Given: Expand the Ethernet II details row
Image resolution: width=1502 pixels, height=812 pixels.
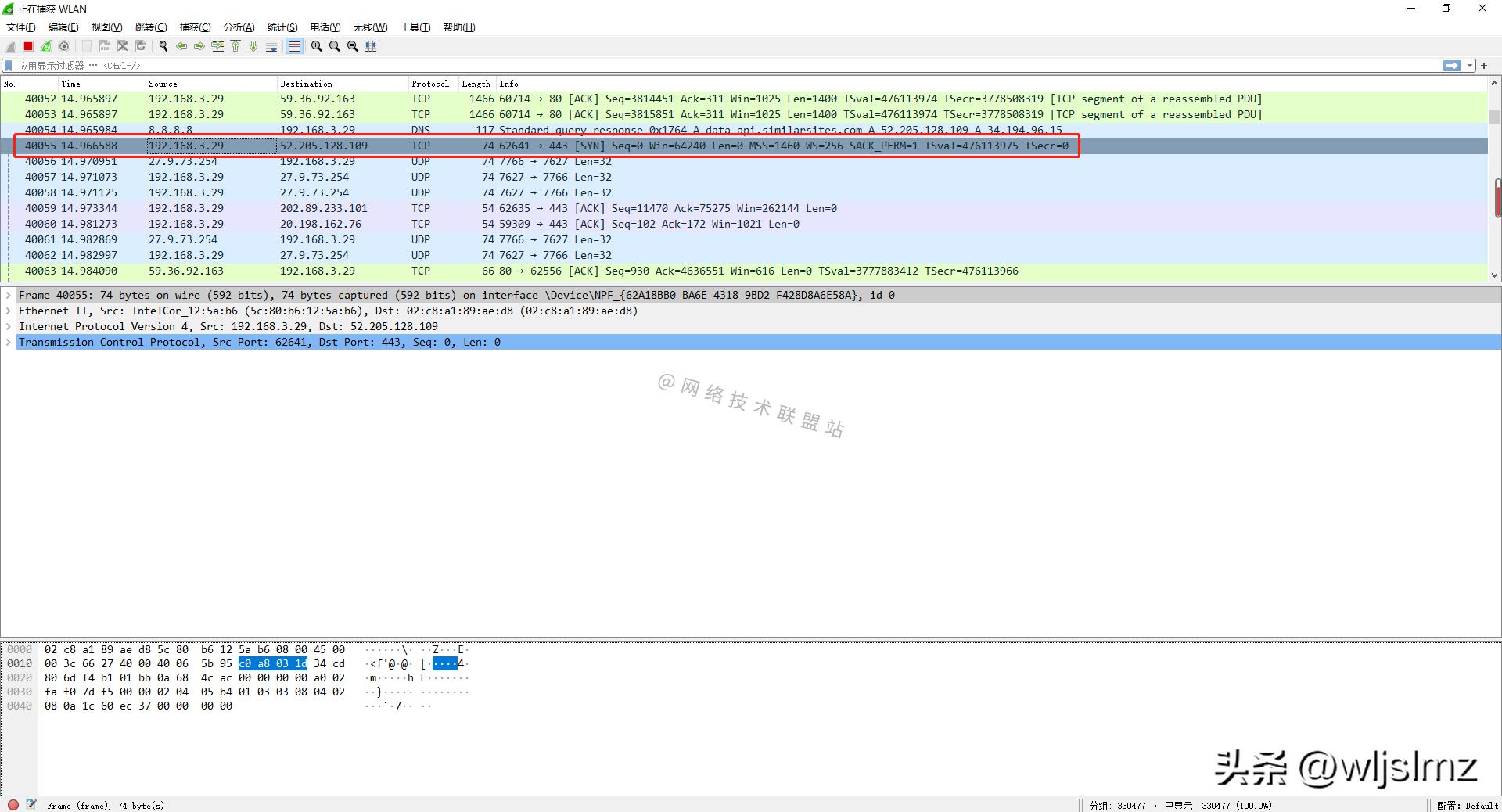Looking at the screenshot, I should (9, 311).
